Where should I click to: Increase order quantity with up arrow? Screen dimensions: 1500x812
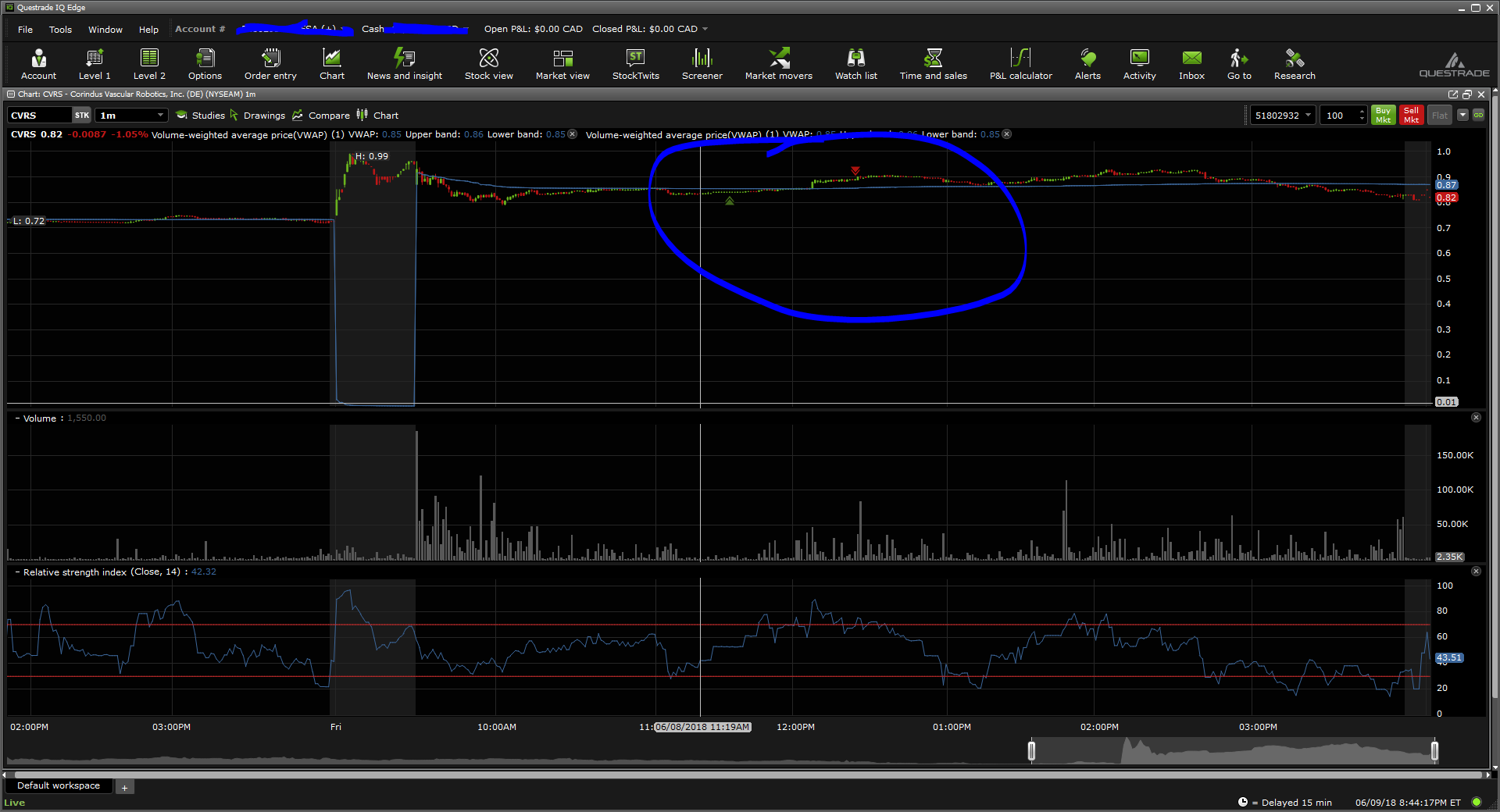[x=1362, y=111]
